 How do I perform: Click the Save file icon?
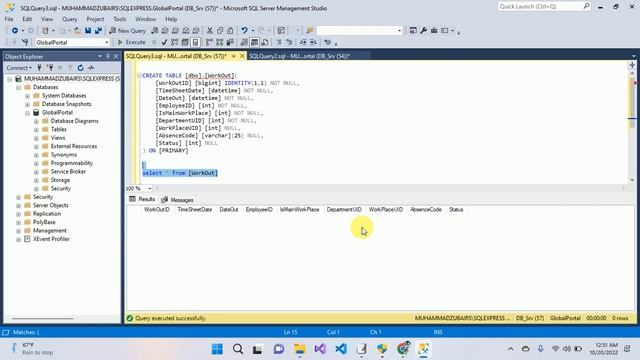tap(88, 31)
